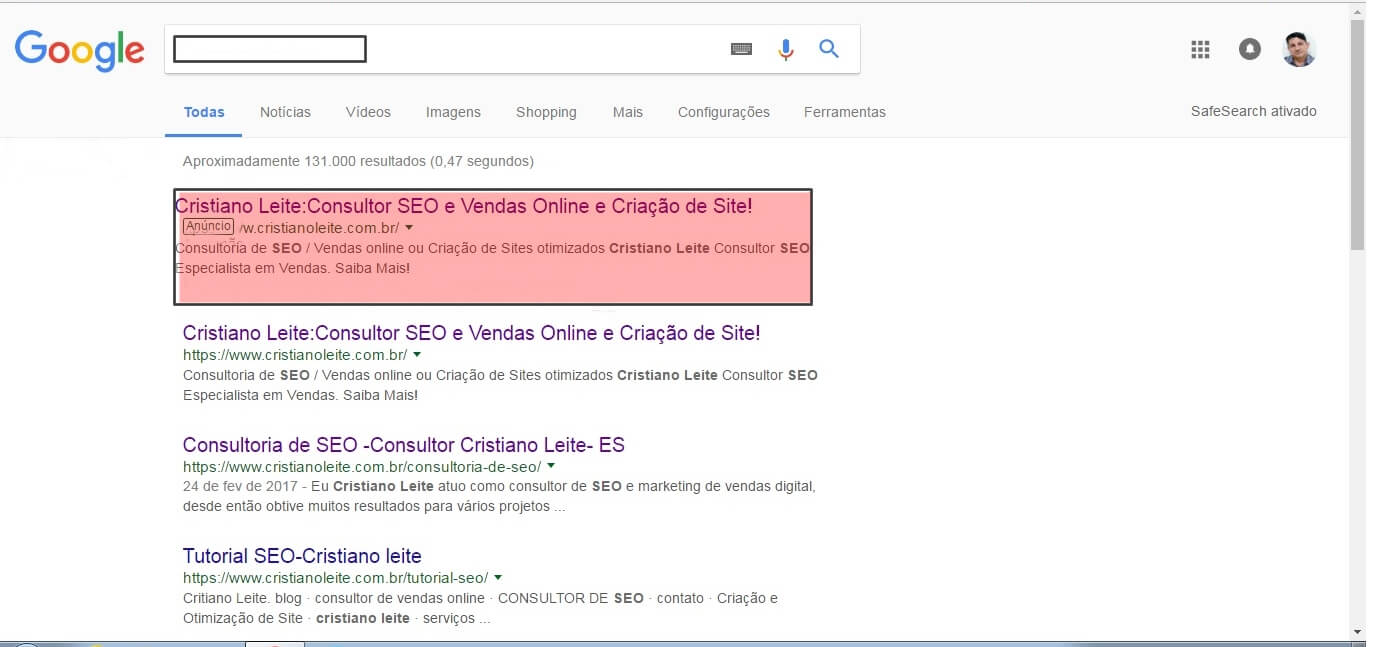Open Google notifications bell
The width and height of the screenshot is (1374, 647).
[x=1250, y=49]
